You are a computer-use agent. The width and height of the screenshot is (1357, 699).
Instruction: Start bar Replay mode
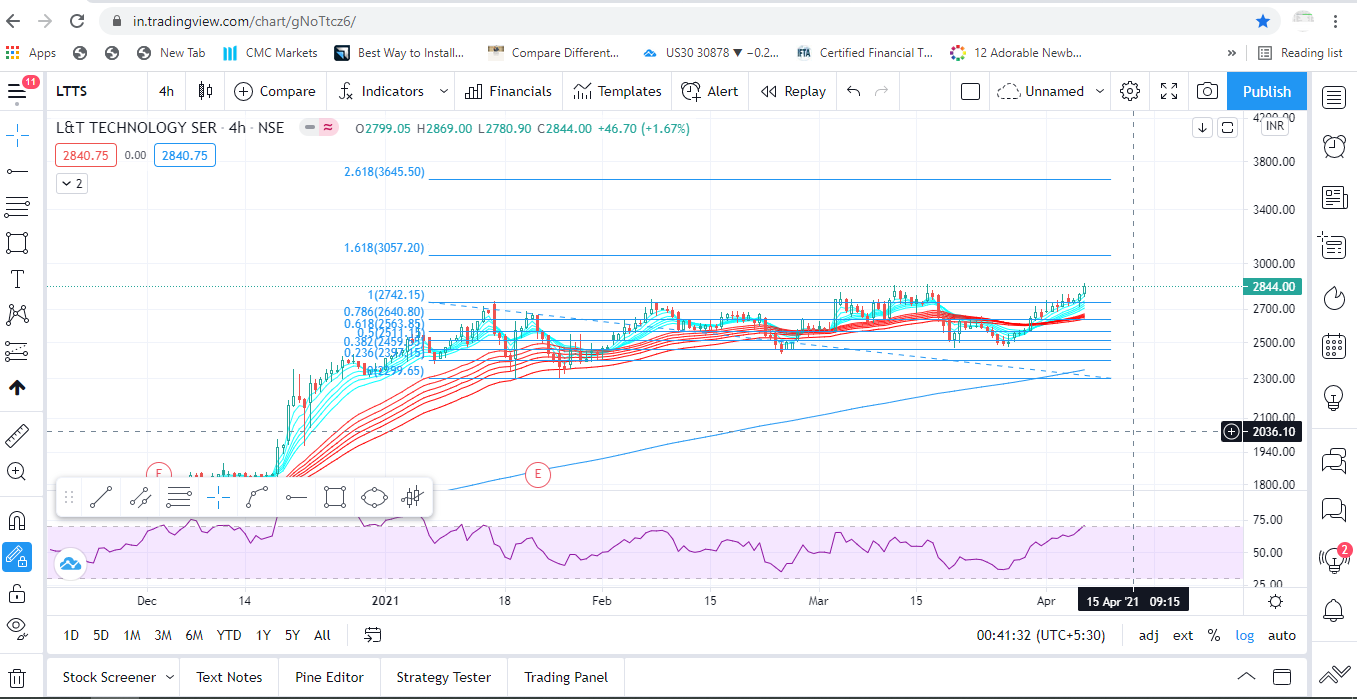tap(793, 91)
